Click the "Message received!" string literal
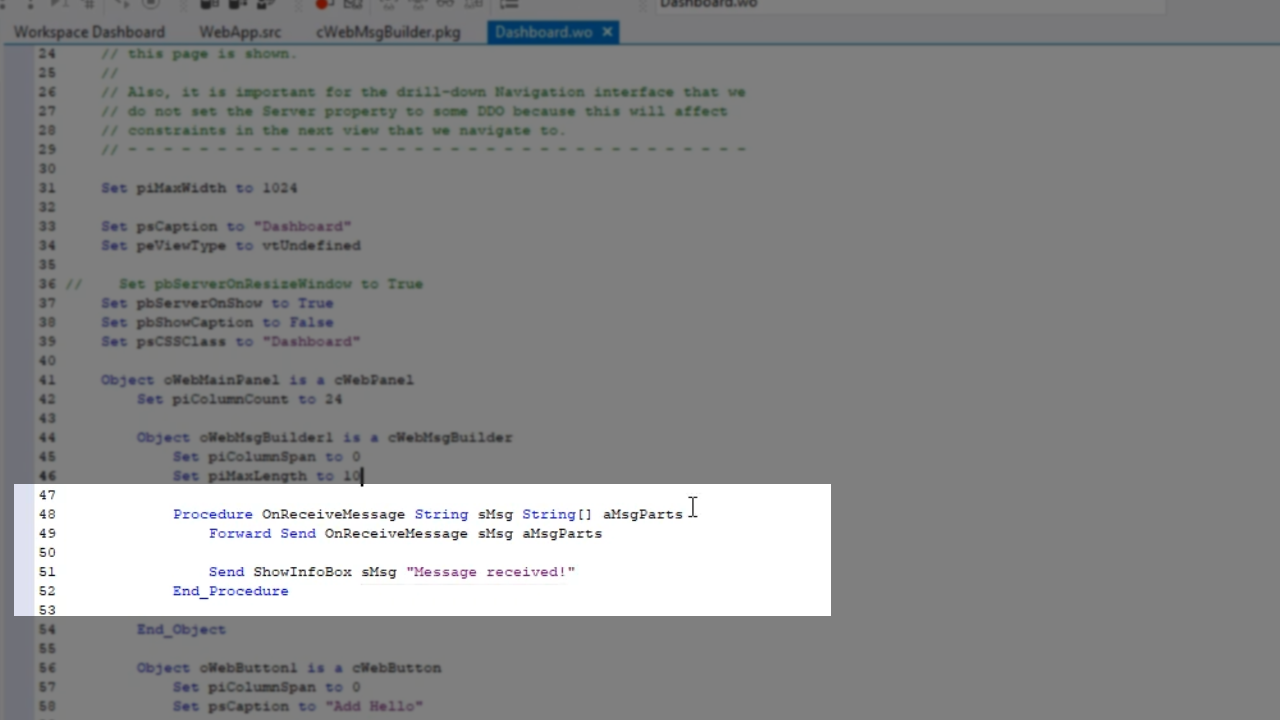This screenshot has height=720, width=1280. (x=490, y=572)
